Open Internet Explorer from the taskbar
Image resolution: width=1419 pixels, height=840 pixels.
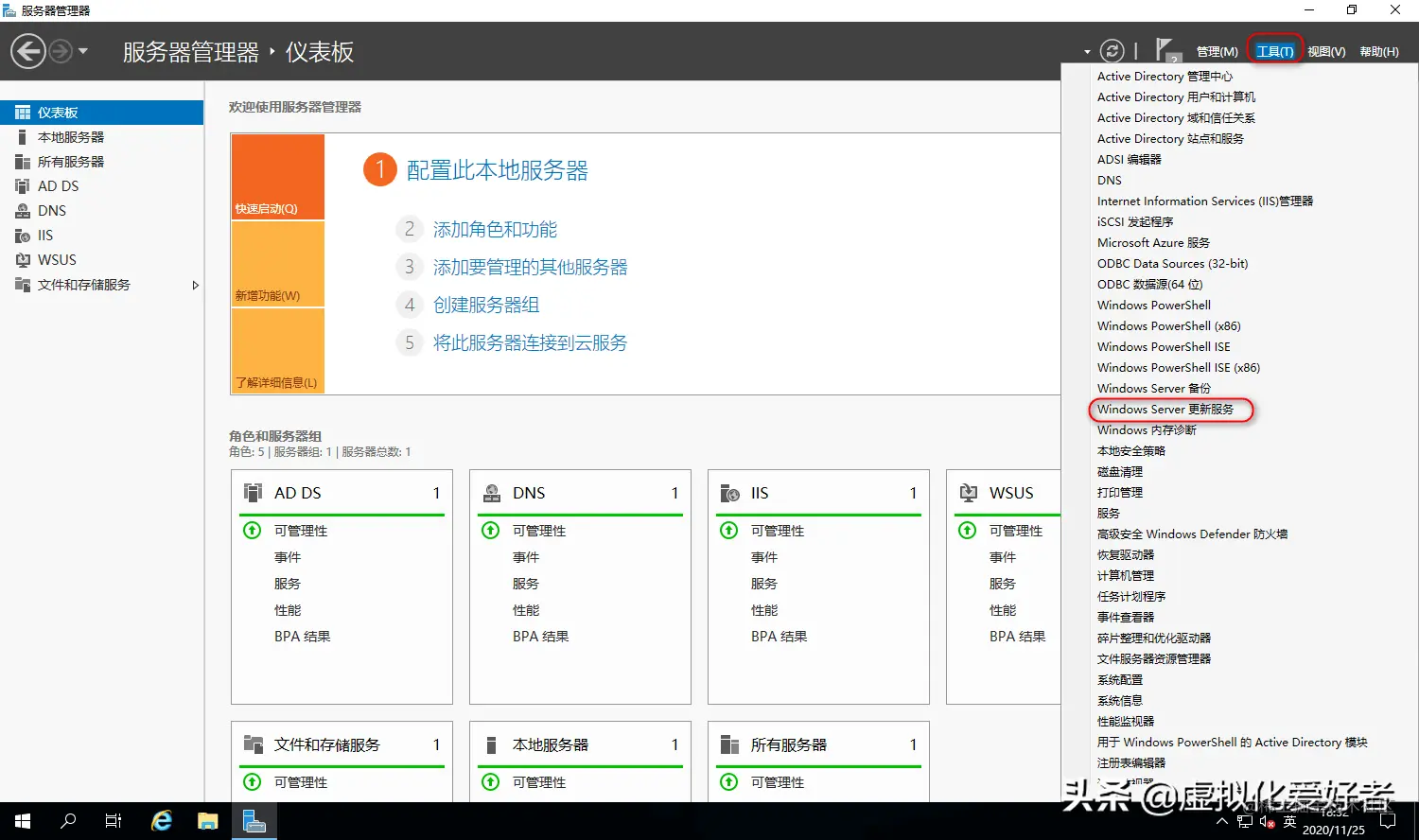161,820
